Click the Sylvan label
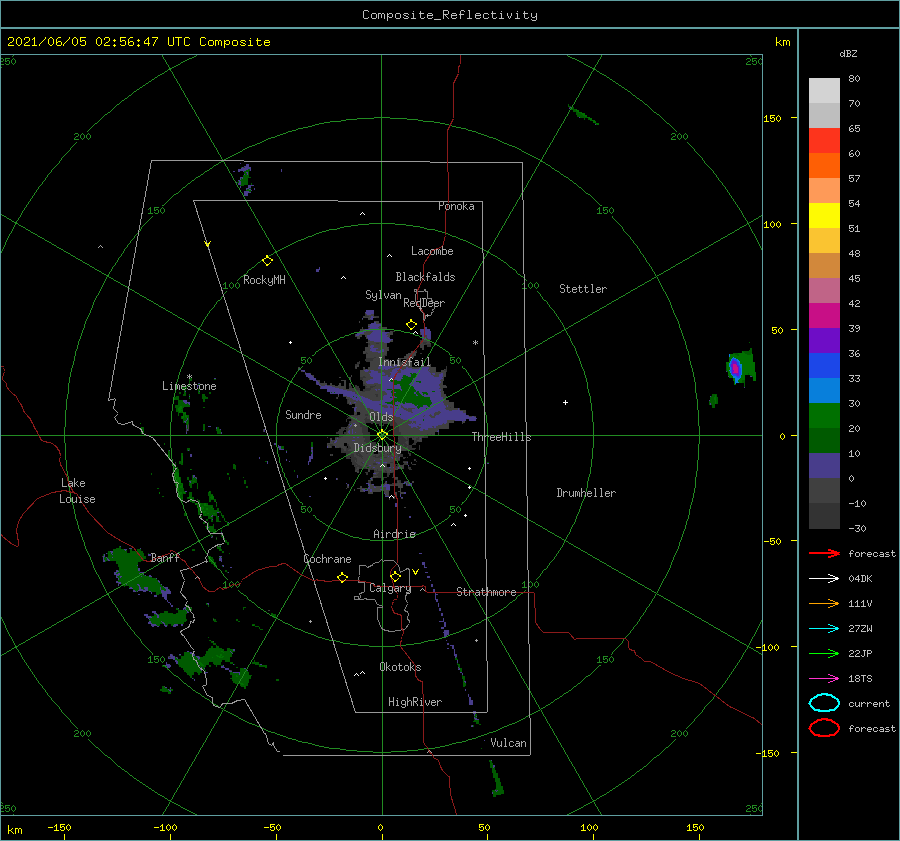Viewport: 900px width, 841px height. (x=383, y=295)
